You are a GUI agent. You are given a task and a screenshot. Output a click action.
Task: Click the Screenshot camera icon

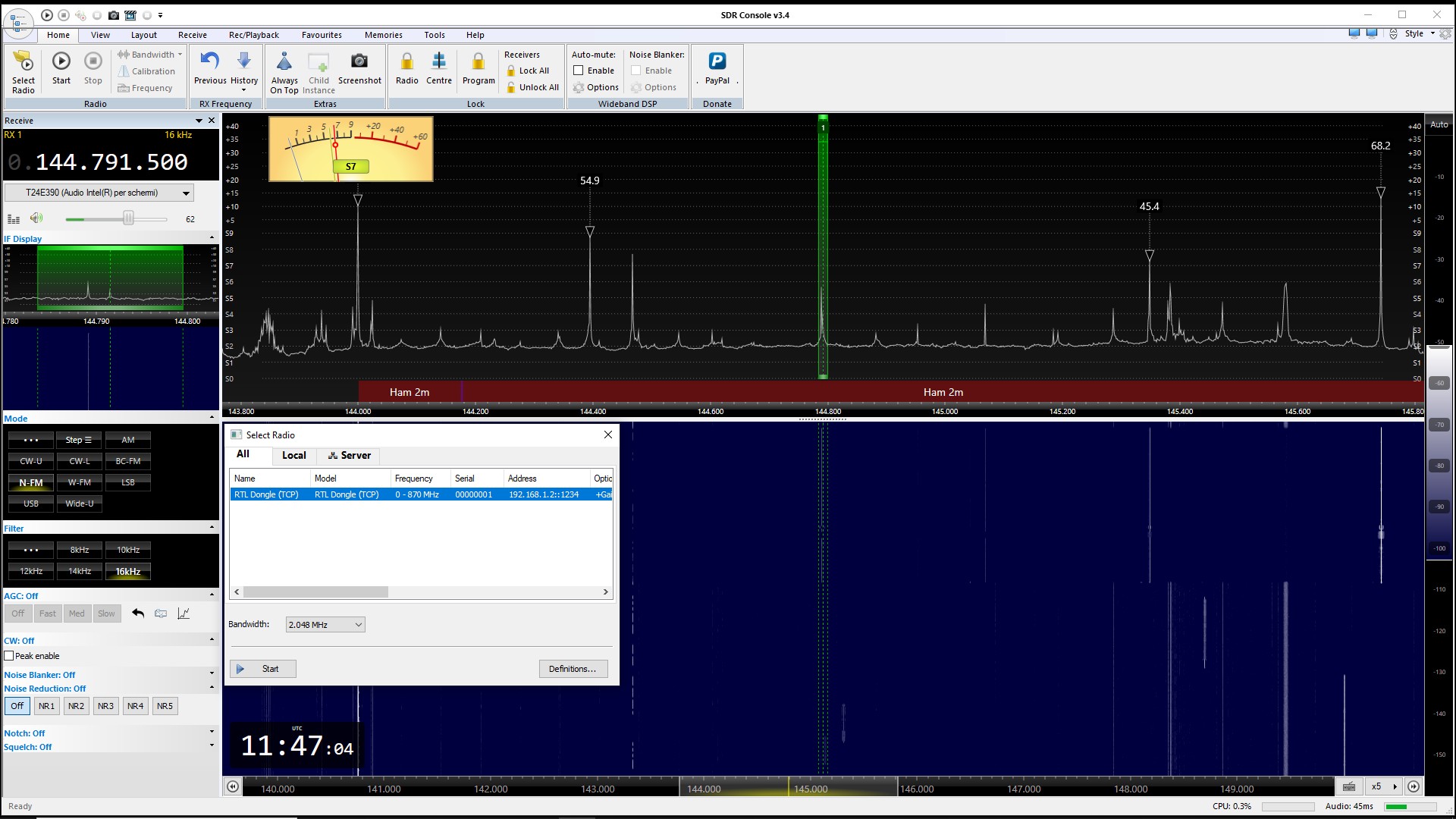tap(359, 61)
